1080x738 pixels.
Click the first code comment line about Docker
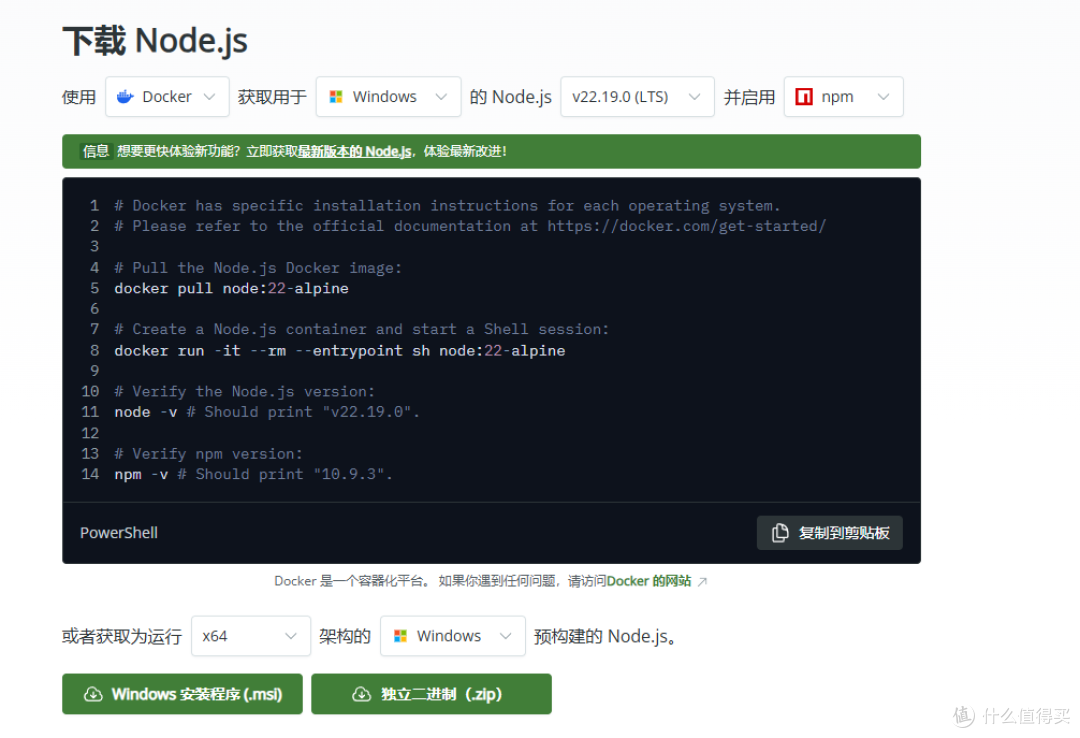447,205
